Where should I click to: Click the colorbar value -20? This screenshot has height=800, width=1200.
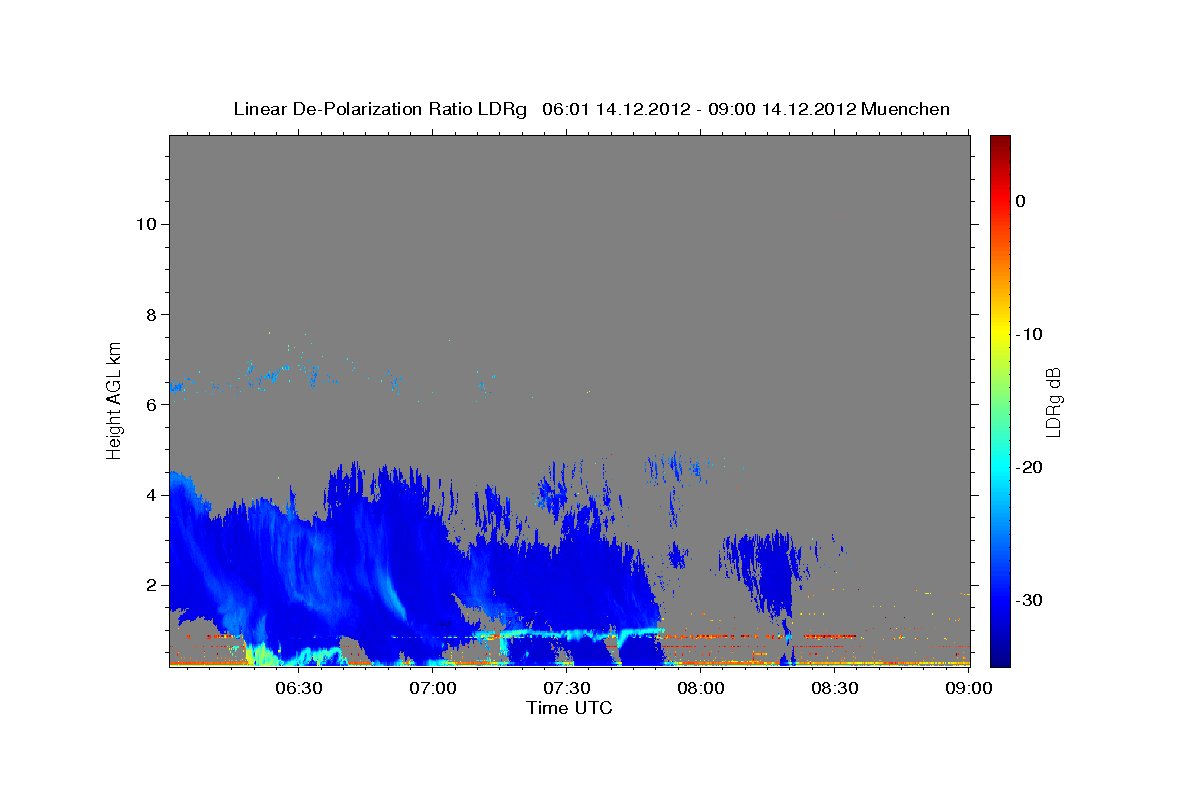point(1030,467)
